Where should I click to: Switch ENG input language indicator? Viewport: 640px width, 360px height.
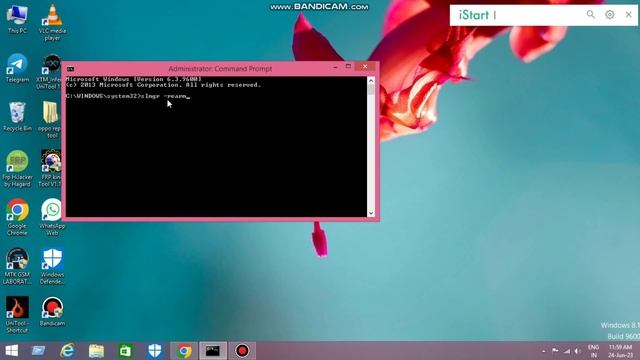(593, 351)
